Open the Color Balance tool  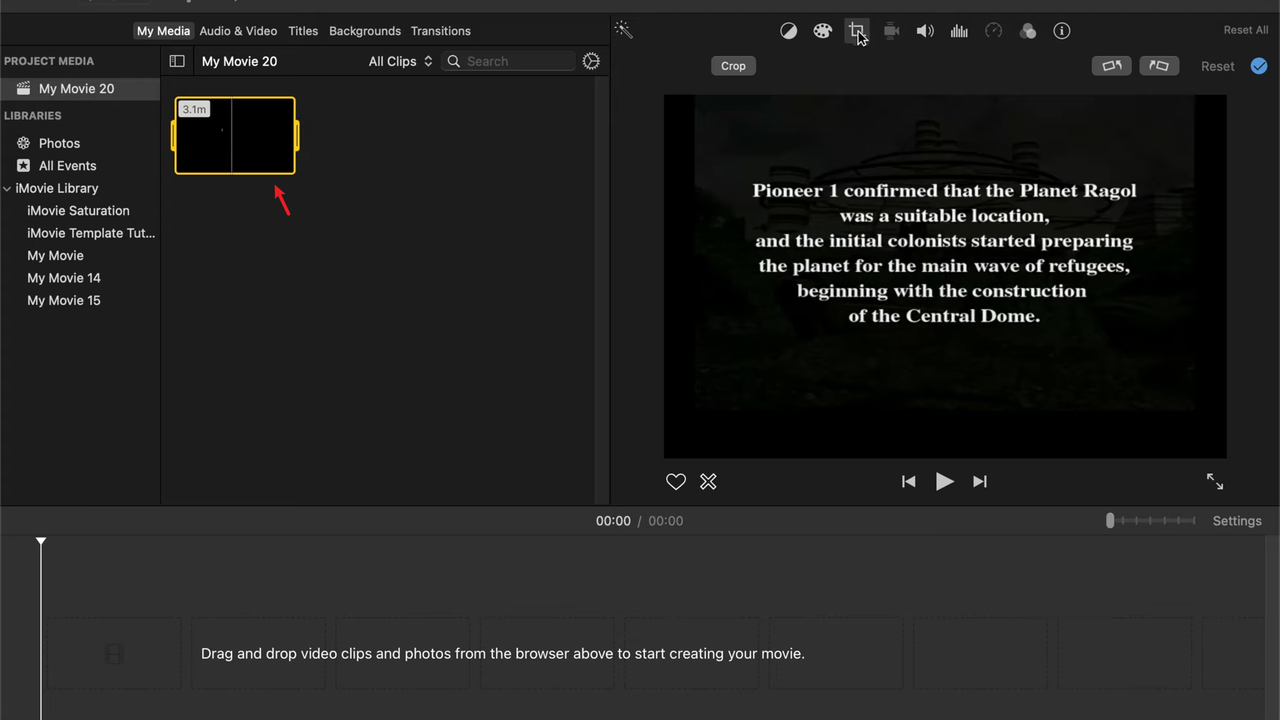[x=789, y=31]
